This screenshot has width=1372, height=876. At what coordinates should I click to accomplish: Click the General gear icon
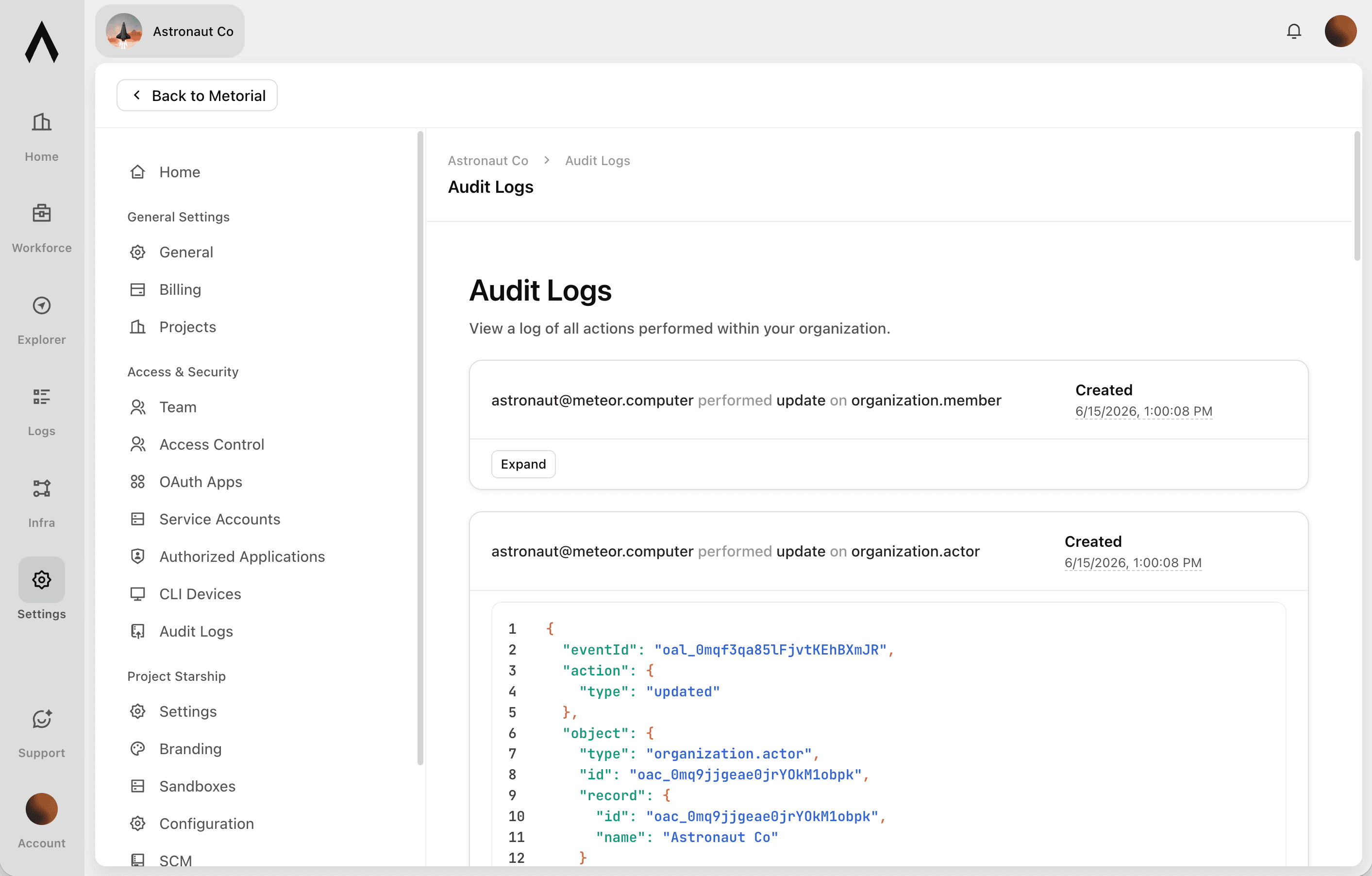[x=138, y=252]
